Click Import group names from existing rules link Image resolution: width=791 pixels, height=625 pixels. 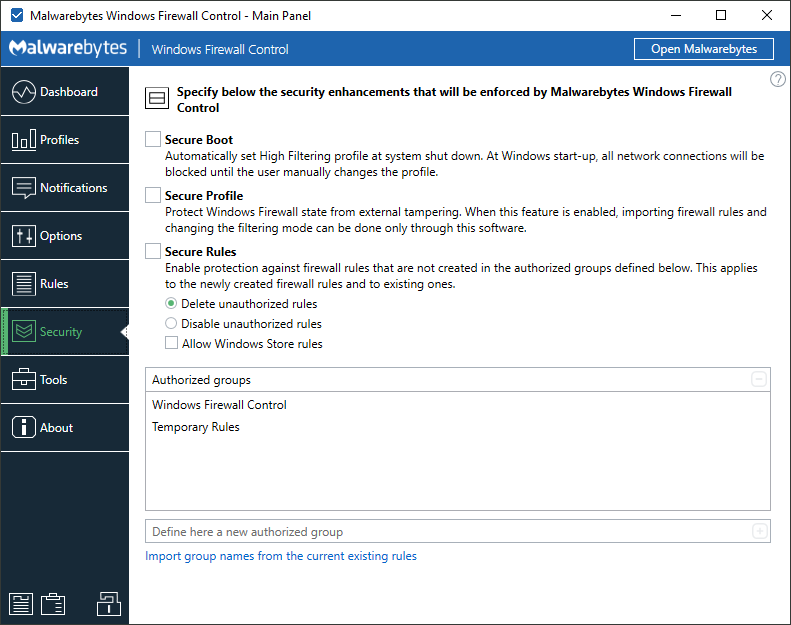pos(281,556)
